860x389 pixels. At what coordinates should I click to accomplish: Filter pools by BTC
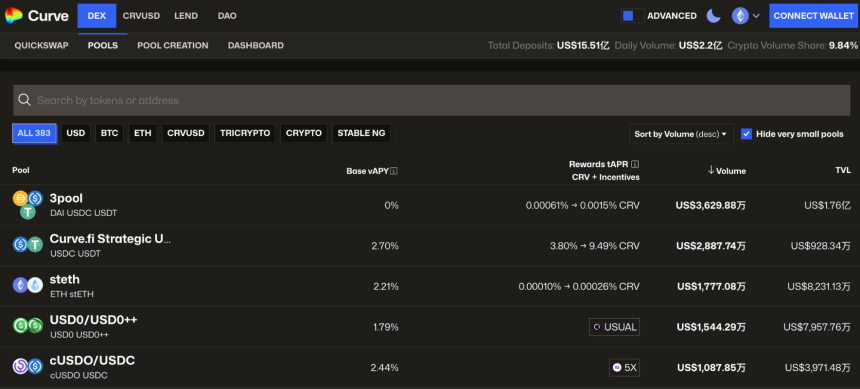[x=109, y=133]
